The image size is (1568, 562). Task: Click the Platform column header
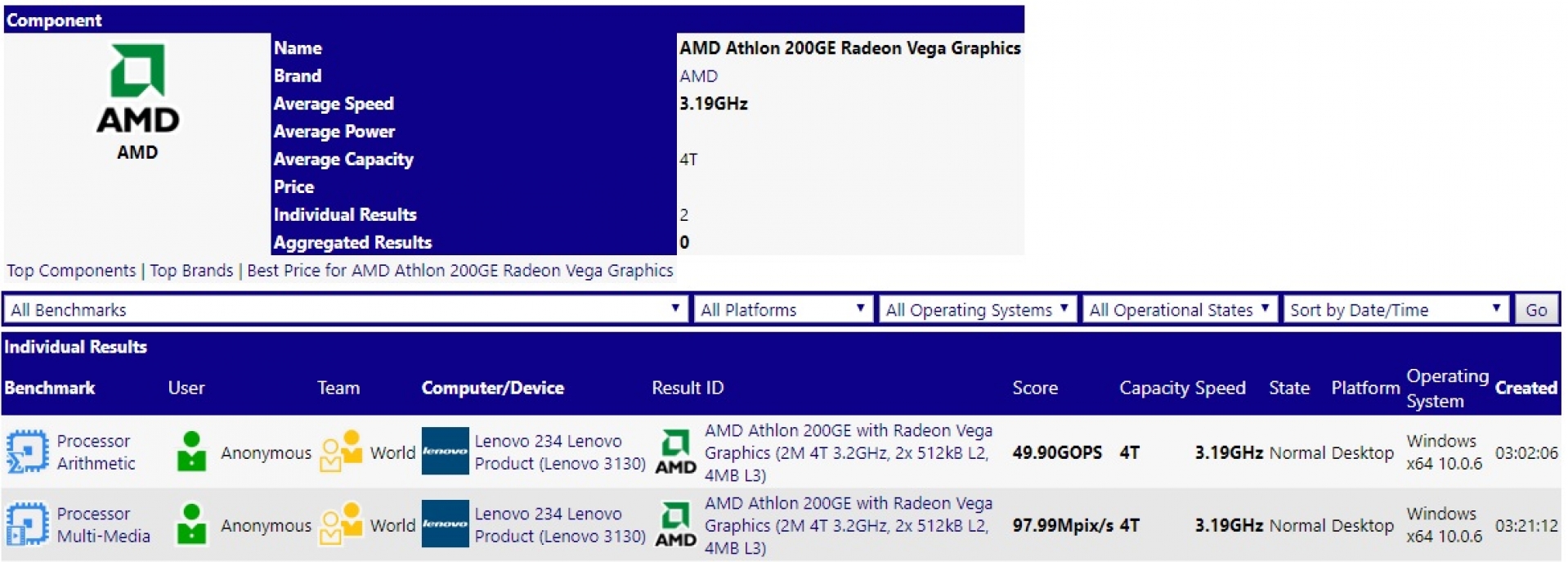(x=1365, y=388)
